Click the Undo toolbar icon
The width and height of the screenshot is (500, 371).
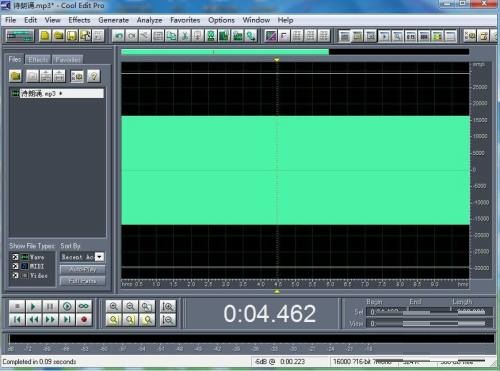(118, 36)
